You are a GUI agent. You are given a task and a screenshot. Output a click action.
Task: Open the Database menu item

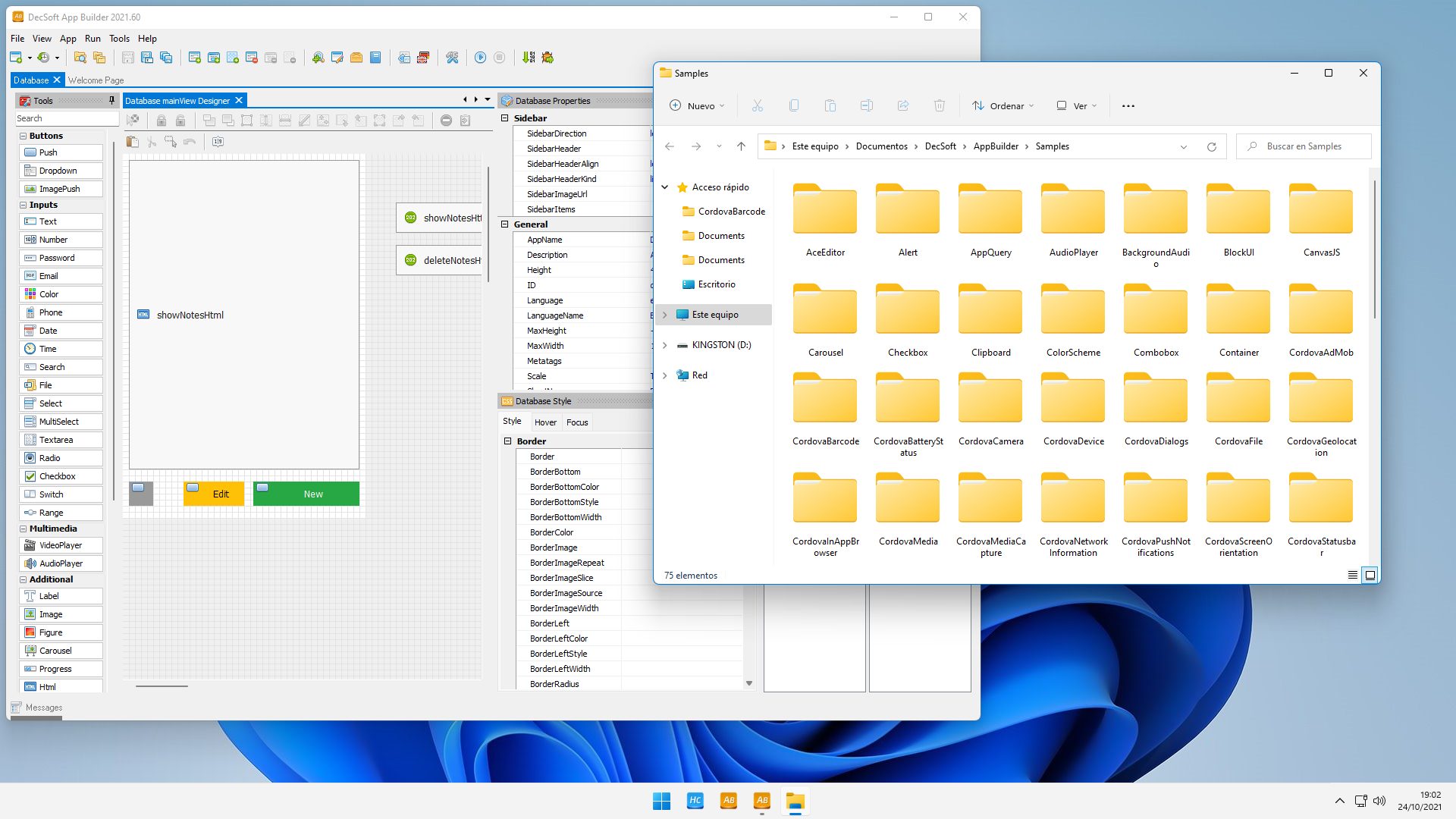[30, 80]
